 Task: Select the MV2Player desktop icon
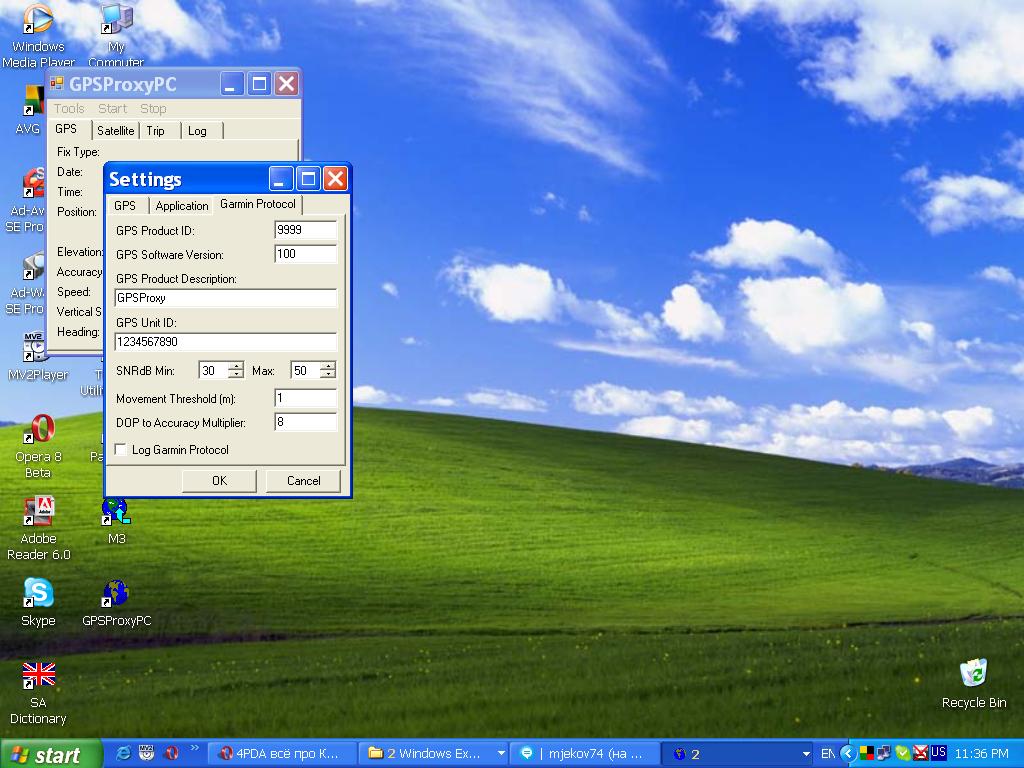[x=37, y=357]
